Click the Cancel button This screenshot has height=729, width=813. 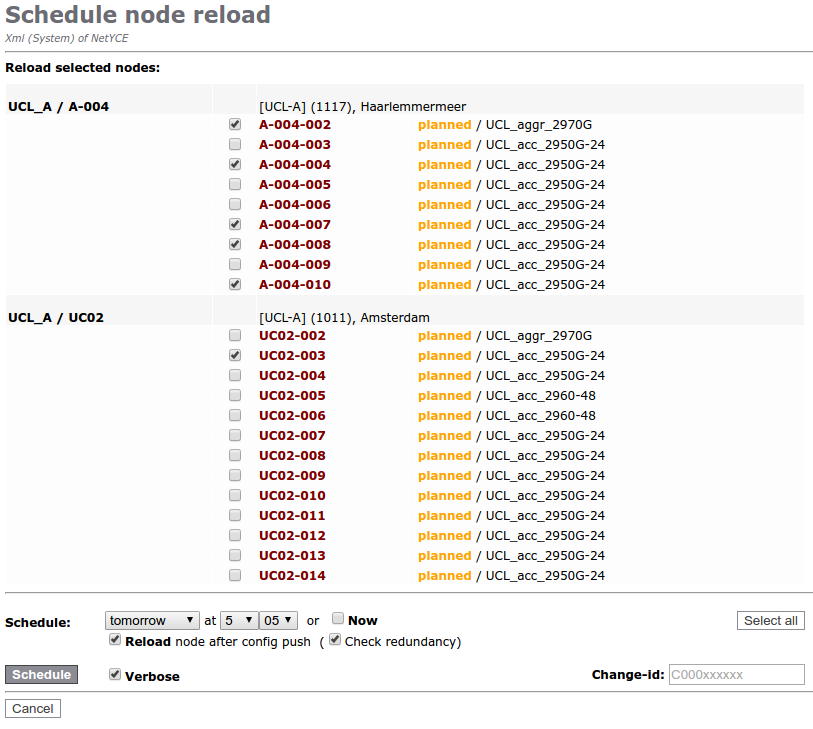(33, 709)
